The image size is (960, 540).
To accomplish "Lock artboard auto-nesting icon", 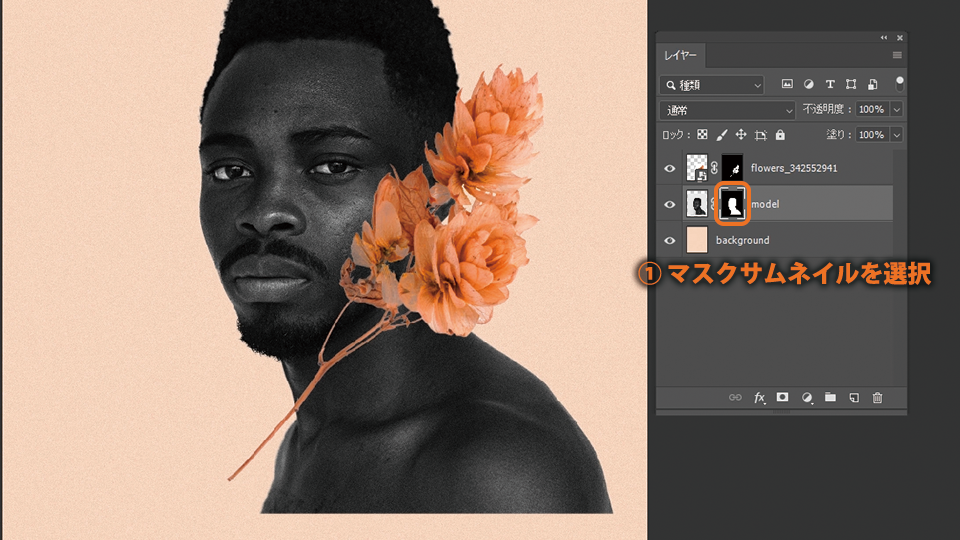I will pyautogui.click(x=760, y=135).
